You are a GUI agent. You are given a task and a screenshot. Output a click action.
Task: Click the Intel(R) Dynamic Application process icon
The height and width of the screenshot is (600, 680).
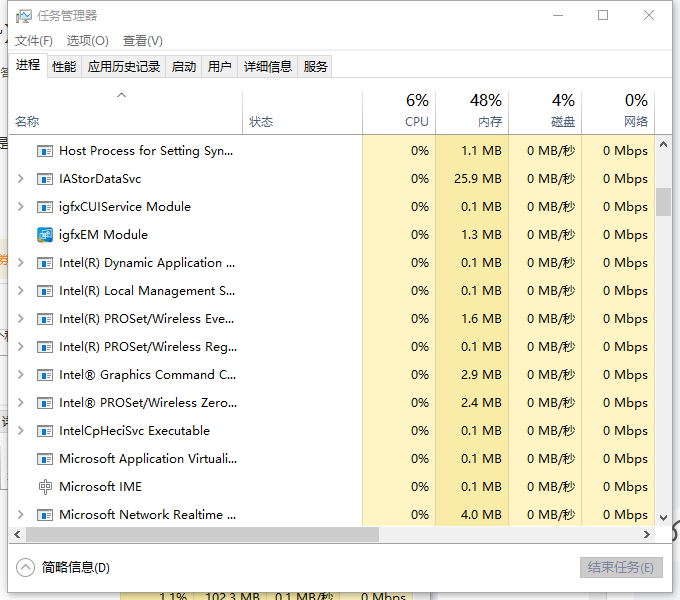point(45,263)
